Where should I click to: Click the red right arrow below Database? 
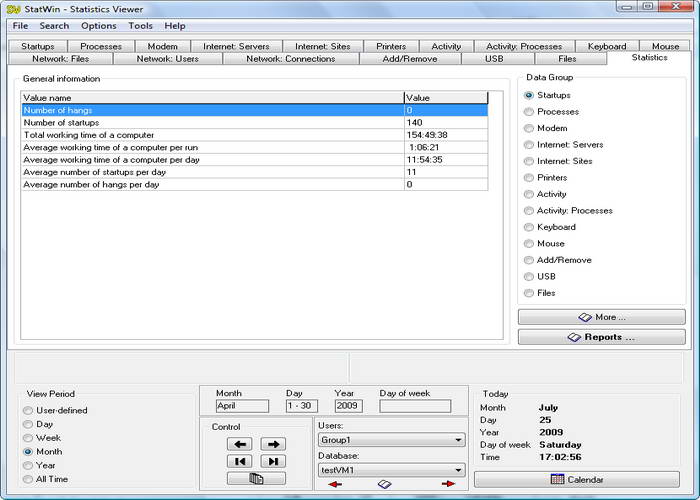tap(448, 484)
